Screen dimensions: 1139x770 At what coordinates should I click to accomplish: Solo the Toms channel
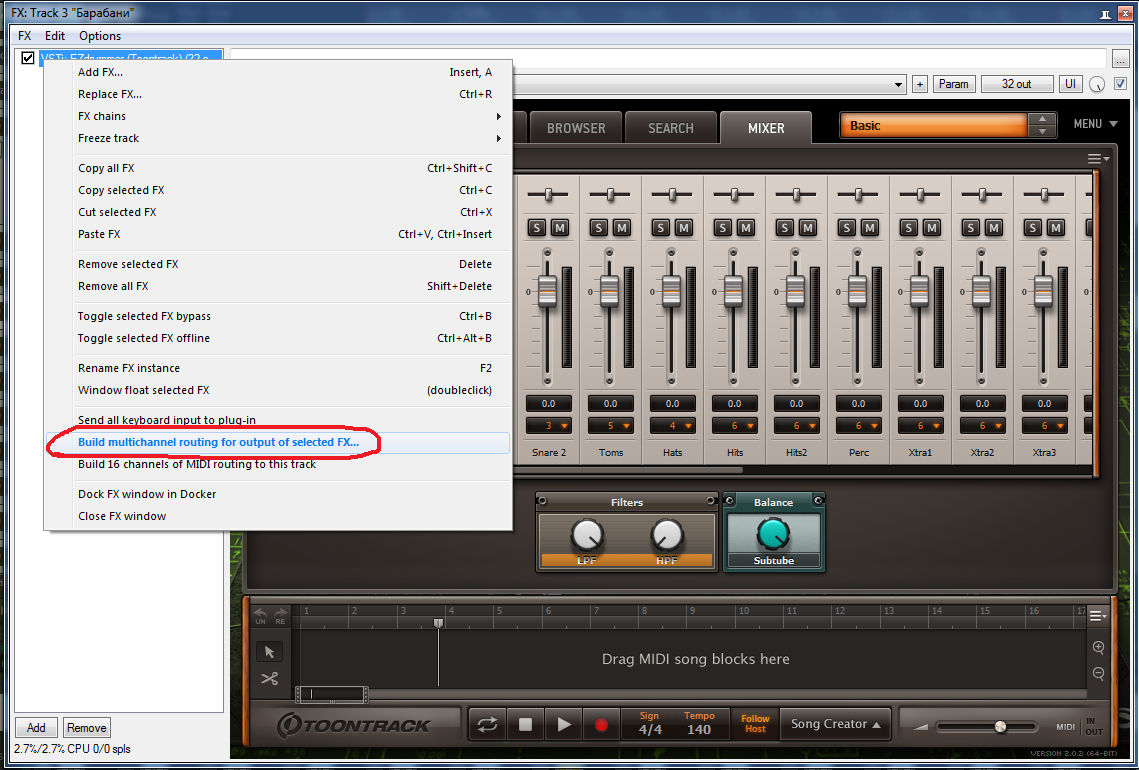(x=599, y=227)
